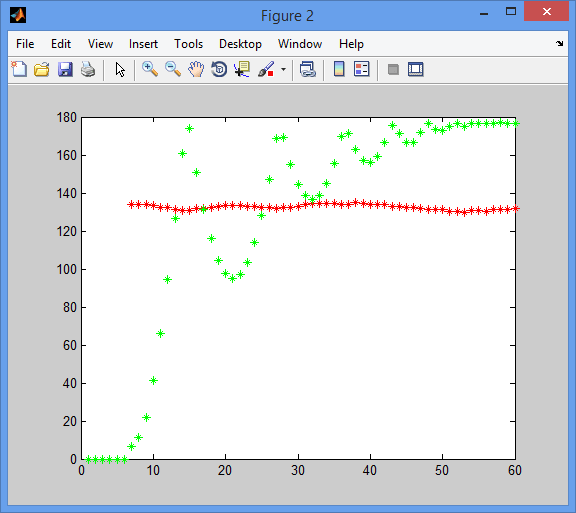Insert a legend with the toolbar icon
The image size is (576, 513).
point(361,69)
